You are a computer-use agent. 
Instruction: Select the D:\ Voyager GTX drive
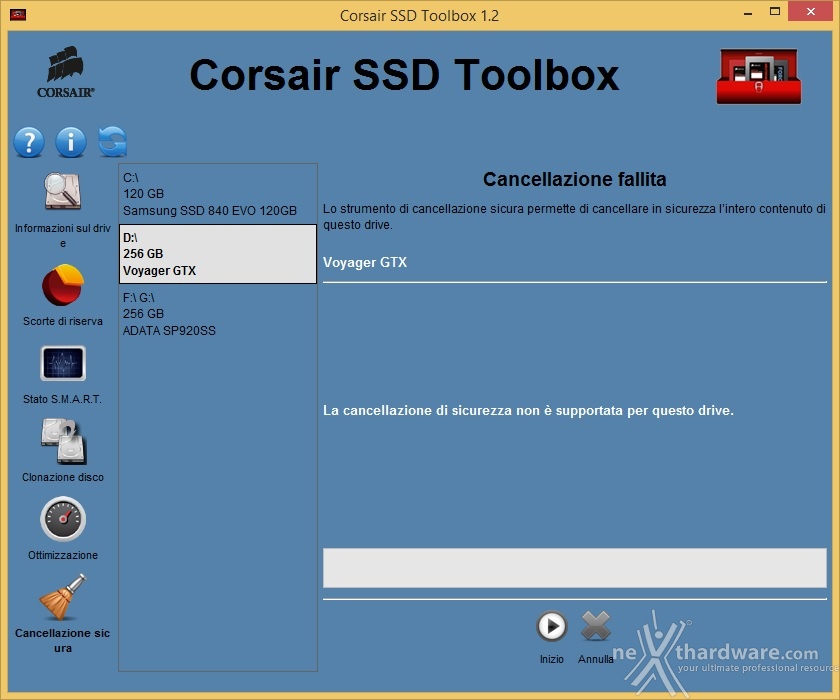pyautogui.click(x=218, y=254)
